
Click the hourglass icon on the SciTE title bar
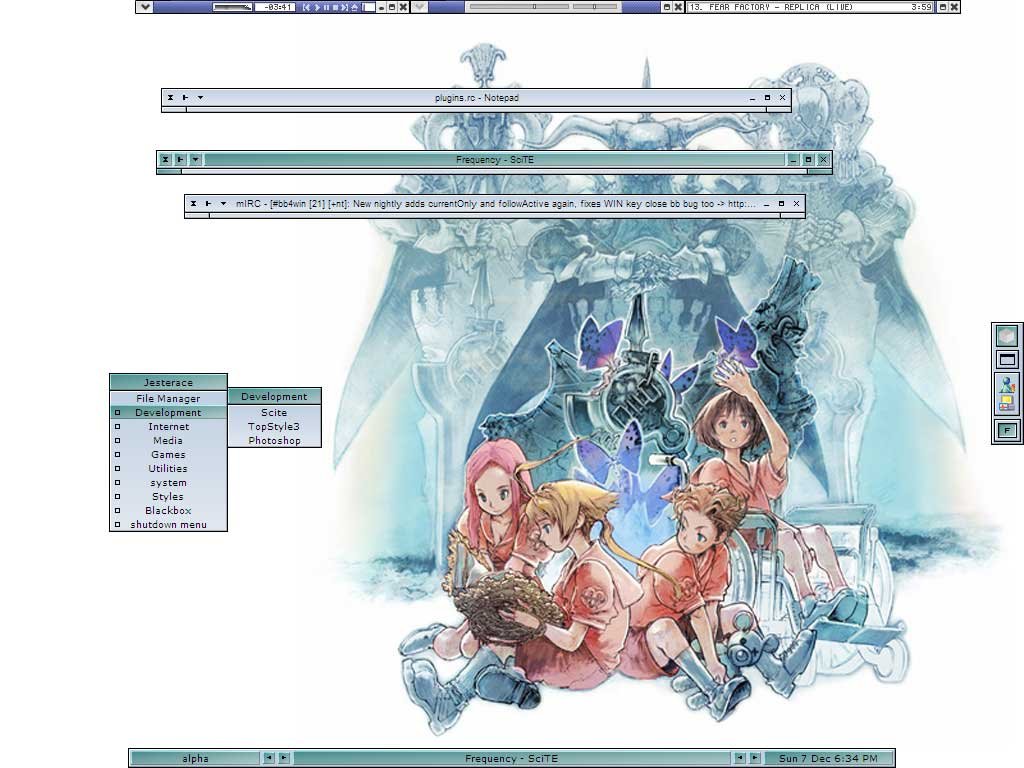165,159
